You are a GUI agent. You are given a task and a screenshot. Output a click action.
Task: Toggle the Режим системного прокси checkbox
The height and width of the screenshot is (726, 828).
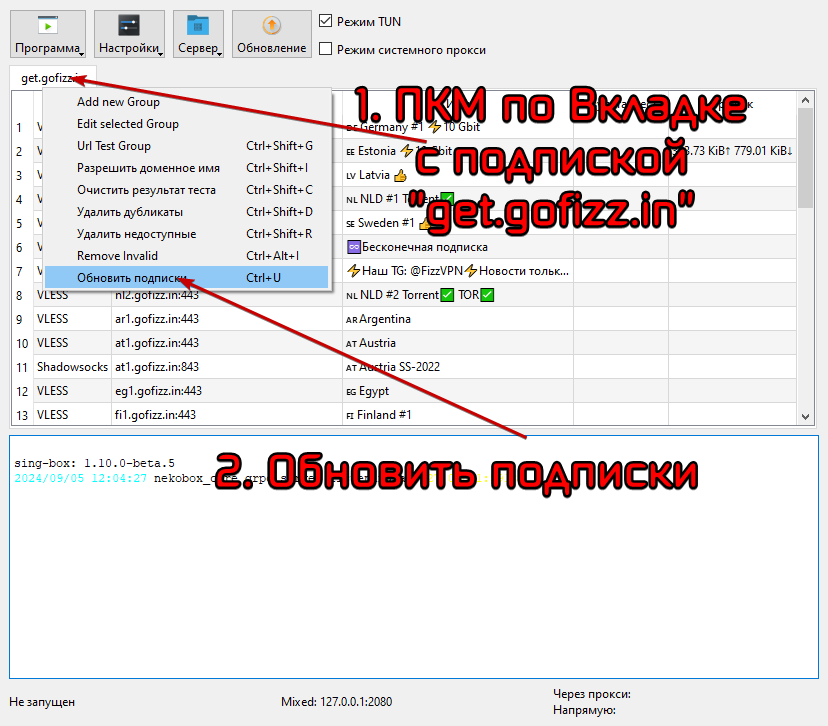(x=325, y=49)
